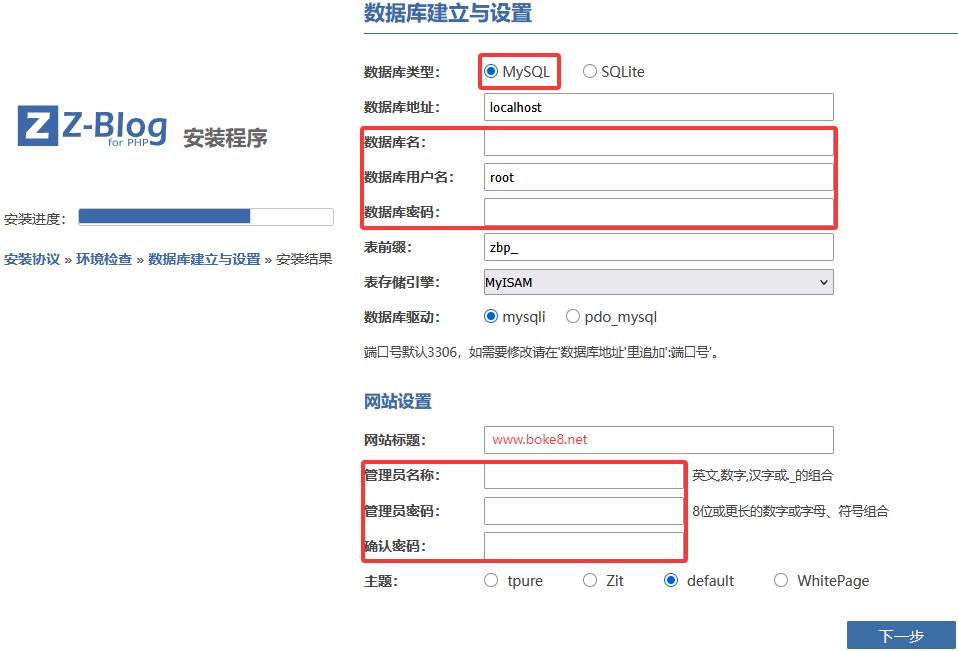Click the 数据库建立与设置 breadcrumb link
Screen dimensions: 958x651
click(x=204, y=259)
